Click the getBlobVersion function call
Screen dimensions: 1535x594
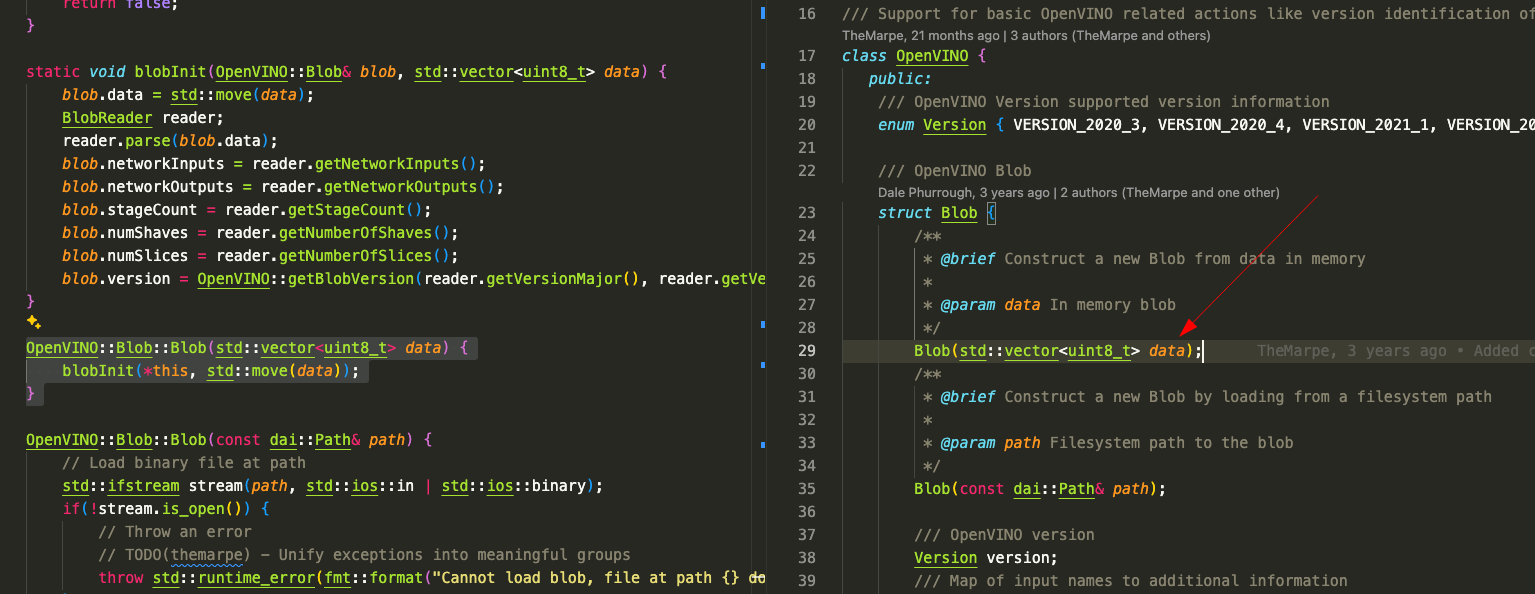tap(351, 279)
